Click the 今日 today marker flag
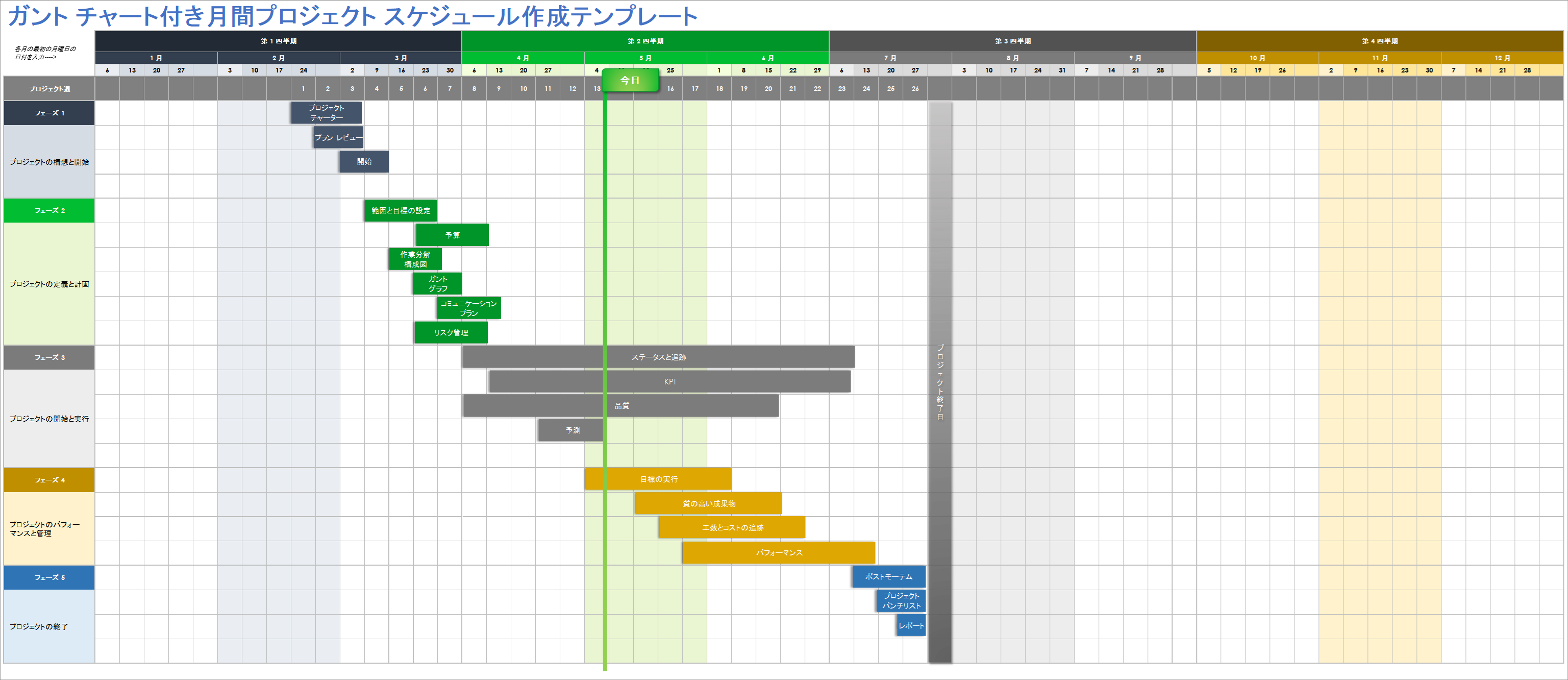This screenshot has height=680, width=1568. coord(630,80)
